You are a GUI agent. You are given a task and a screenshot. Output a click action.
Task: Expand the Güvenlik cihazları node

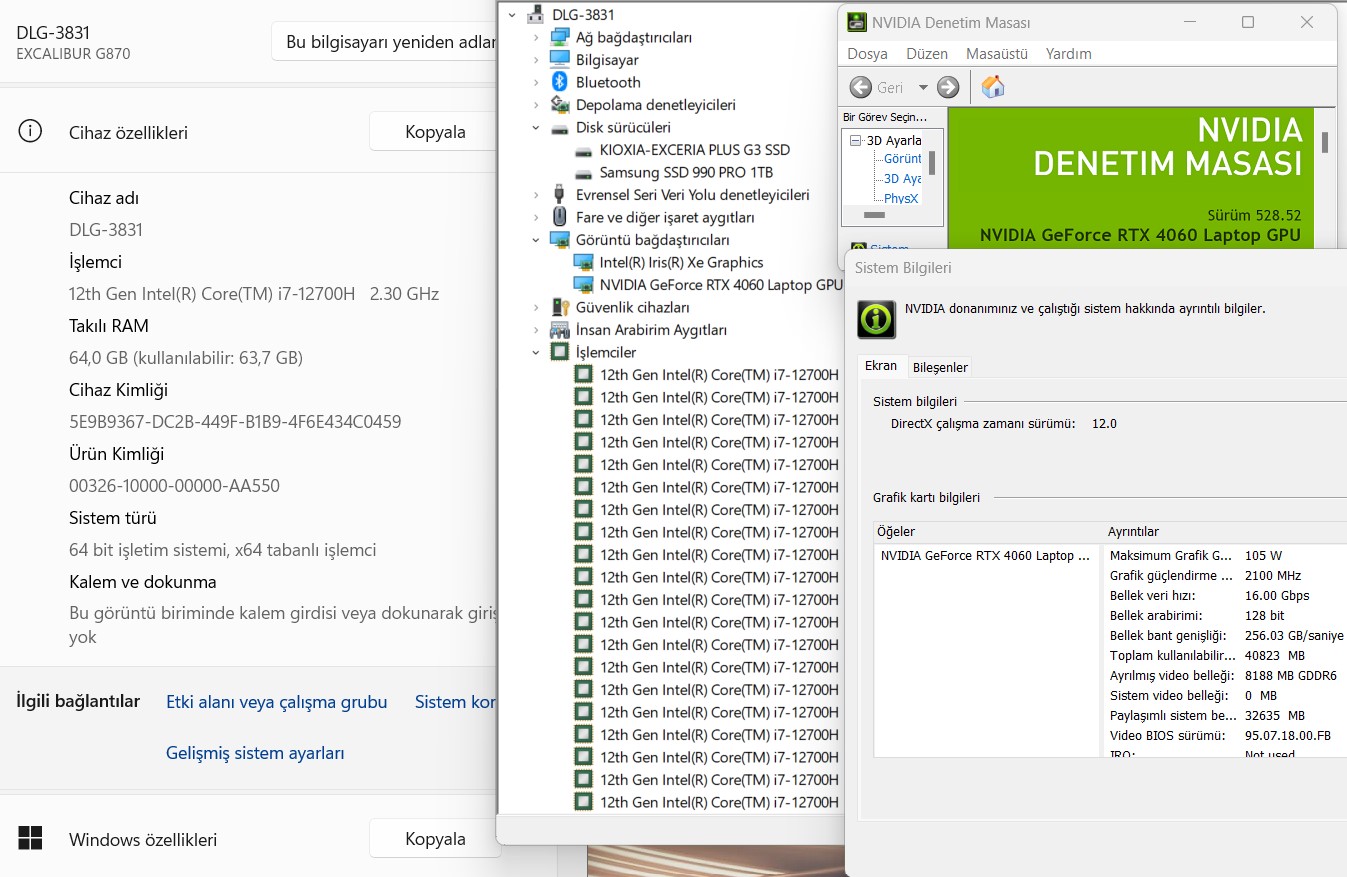tap(536, 307)
